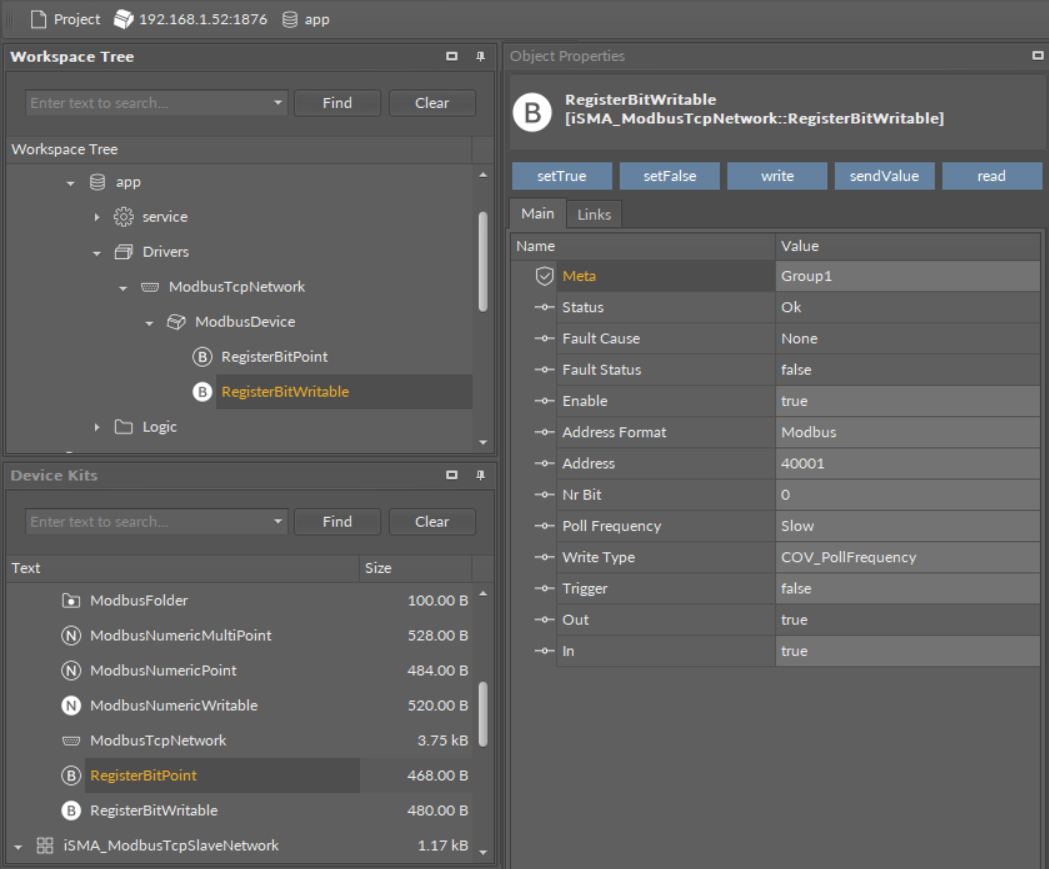Maximize the Object Properties panel

coord(1037,56)
